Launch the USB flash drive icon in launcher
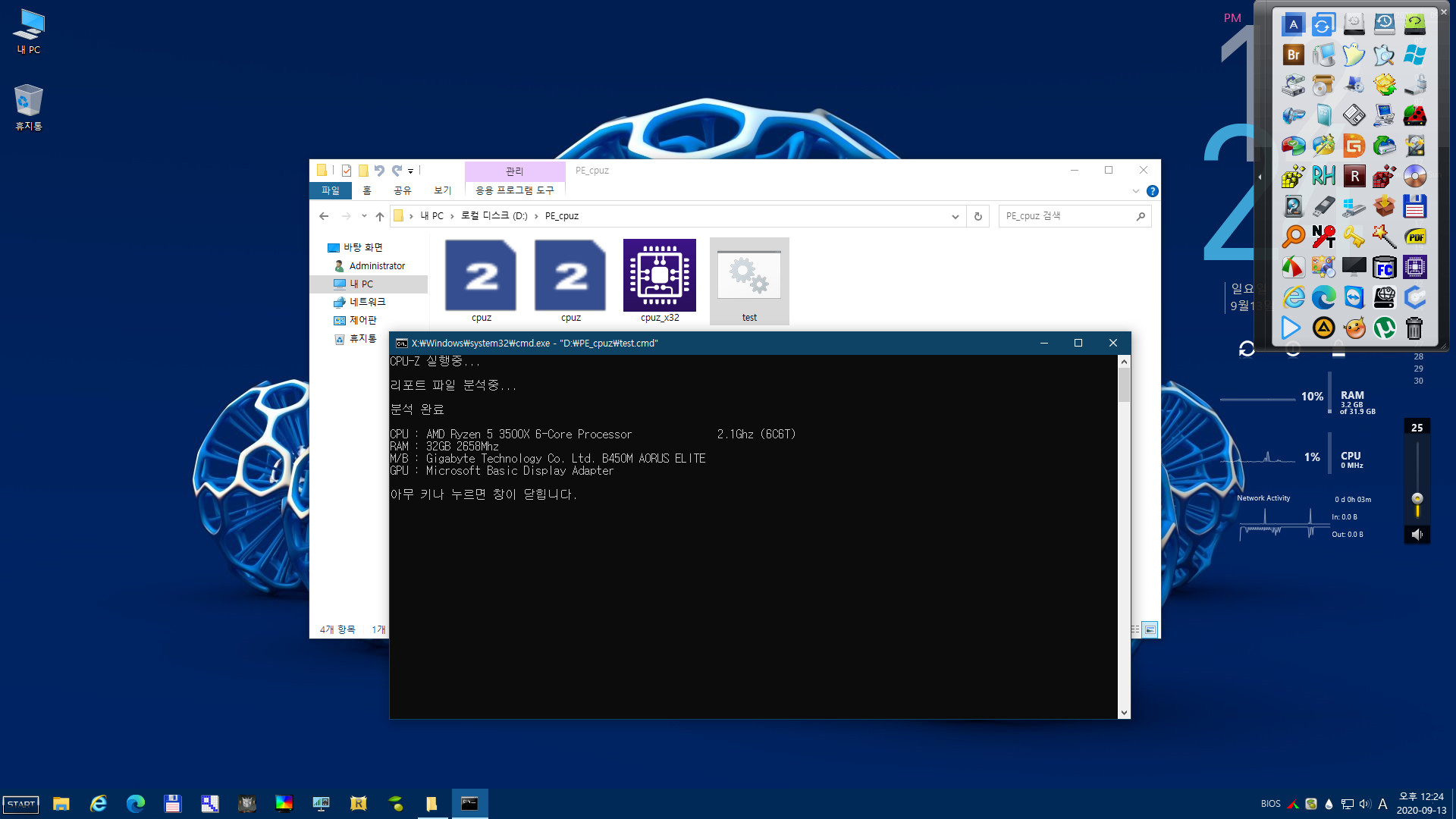The image size is (1456, 819). tap(1323, 206)
